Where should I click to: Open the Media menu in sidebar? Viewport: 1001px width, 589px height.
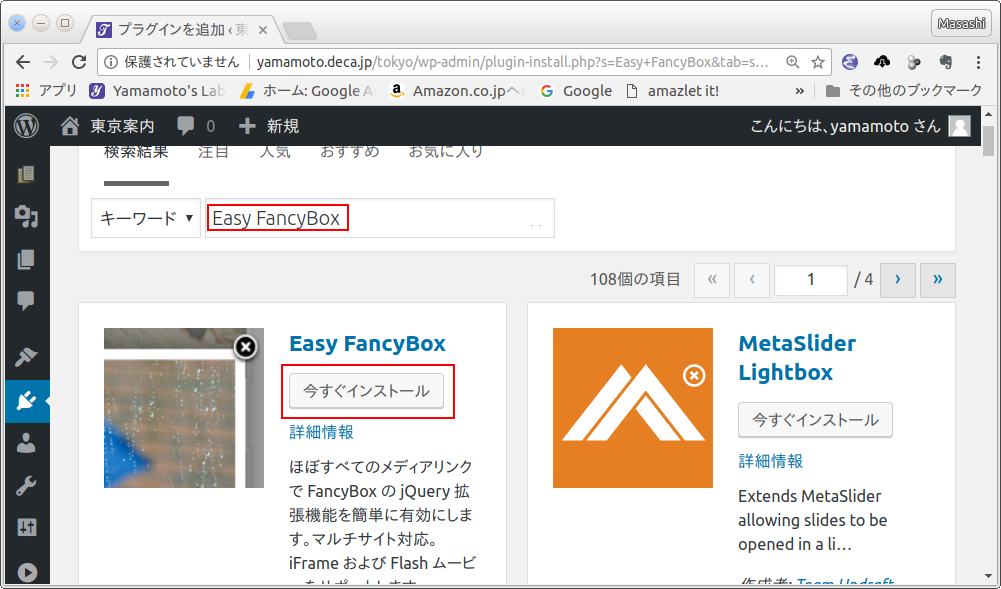click(26, 216)
